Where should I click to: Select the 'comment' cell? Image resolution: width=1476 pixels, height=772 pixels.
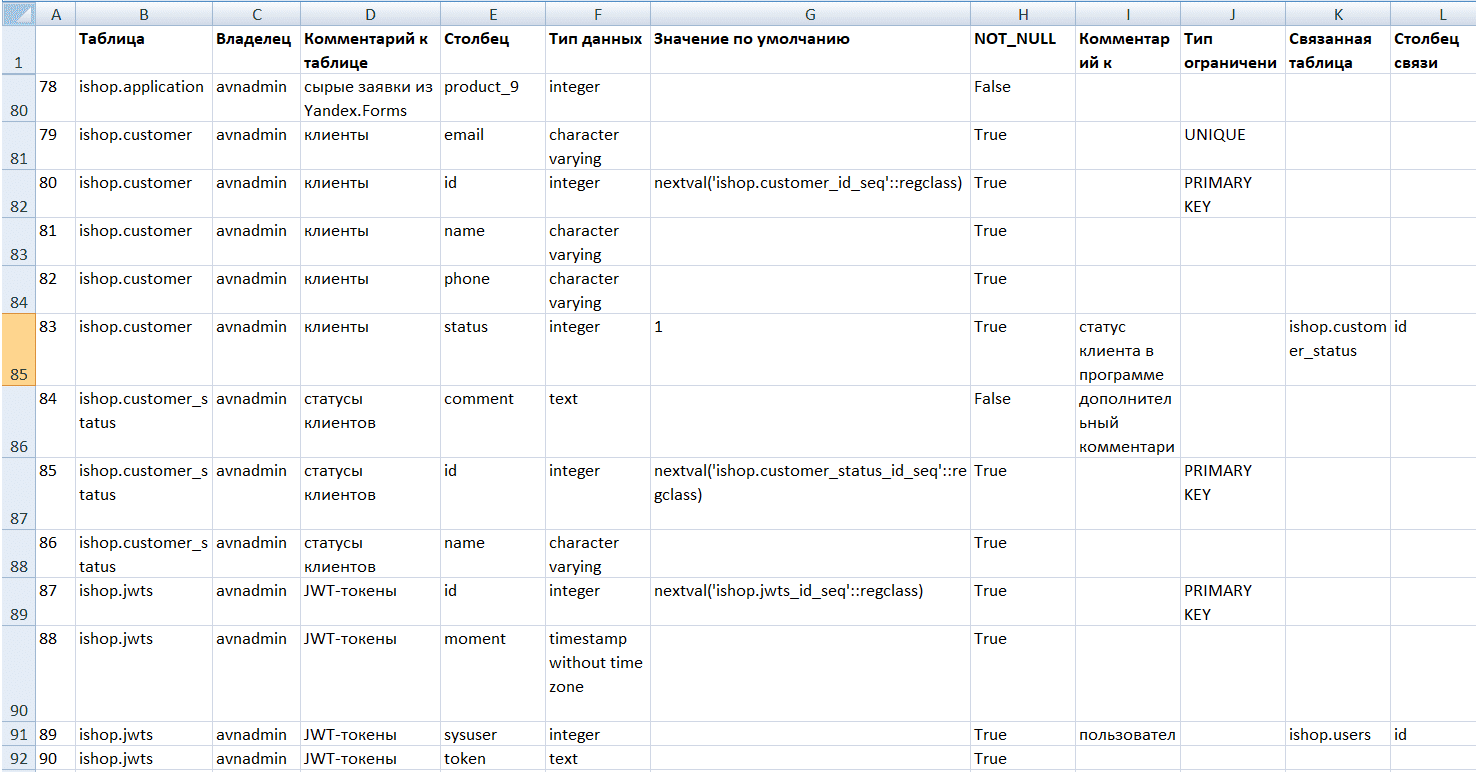tap(492, 422)
